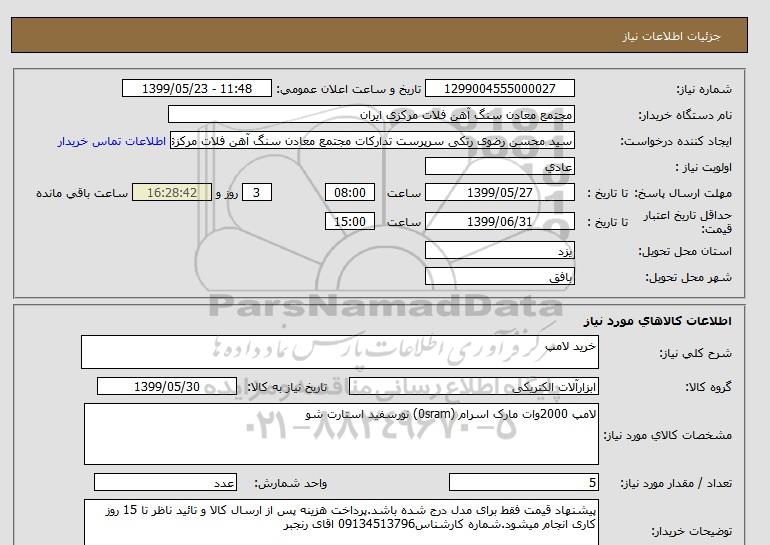
Task: Click the label شماره نیاز
Action: (x=704, y=89)
